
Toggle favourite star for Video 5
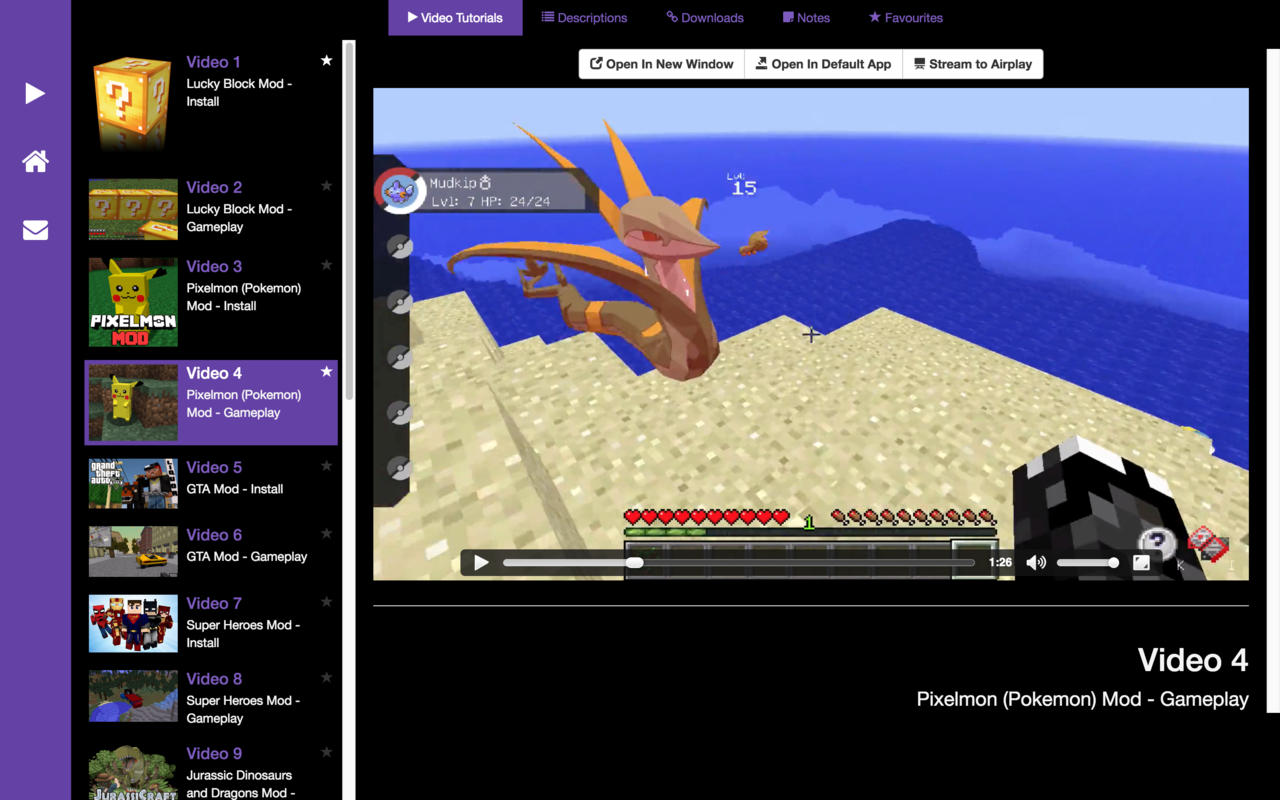326,466
